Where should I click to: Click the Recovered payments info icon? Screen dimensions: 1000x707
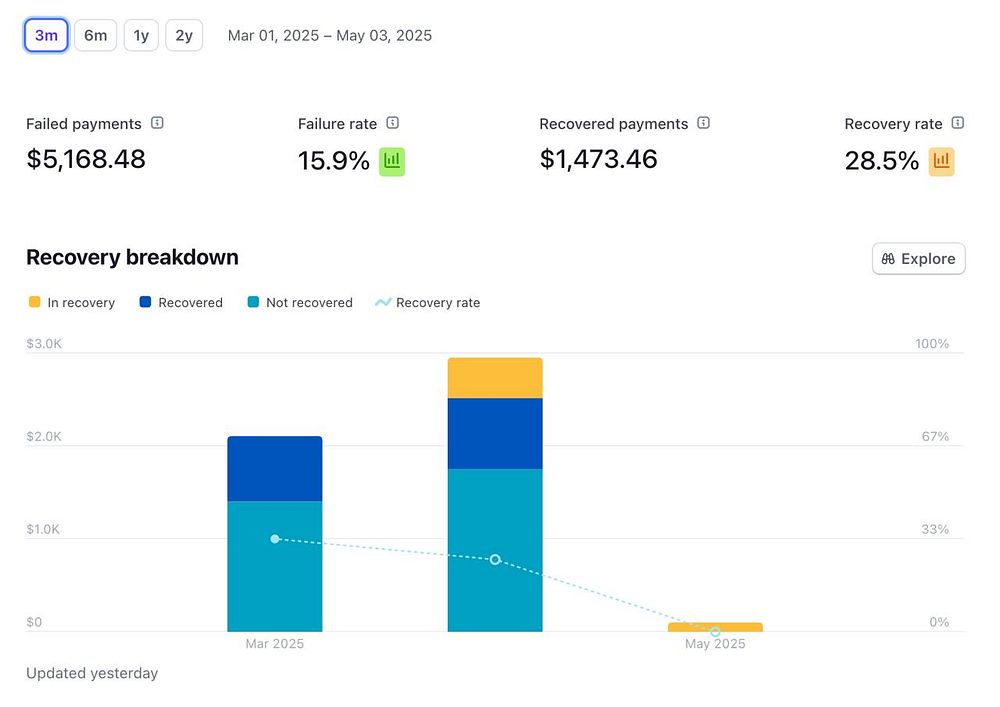pyautogui.click(x=704, y=123)
